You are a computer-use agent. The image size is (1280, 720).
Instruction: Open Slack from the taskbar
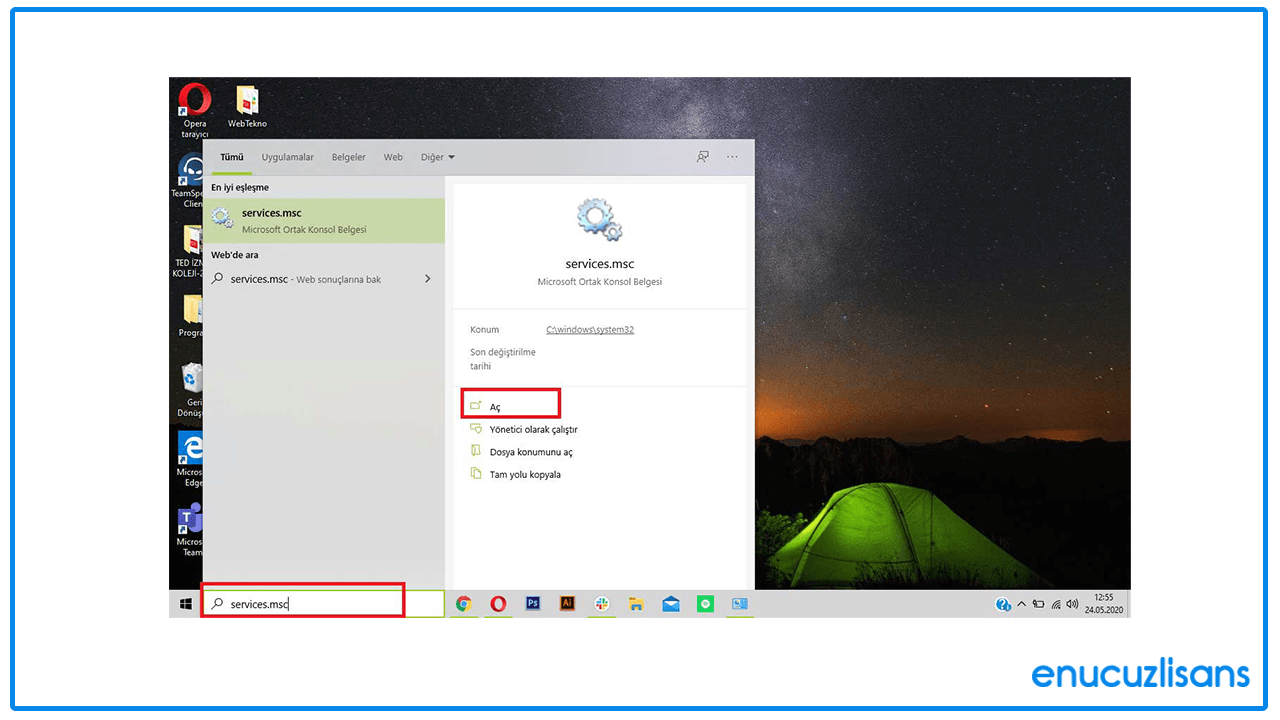[x=602, y=604]
